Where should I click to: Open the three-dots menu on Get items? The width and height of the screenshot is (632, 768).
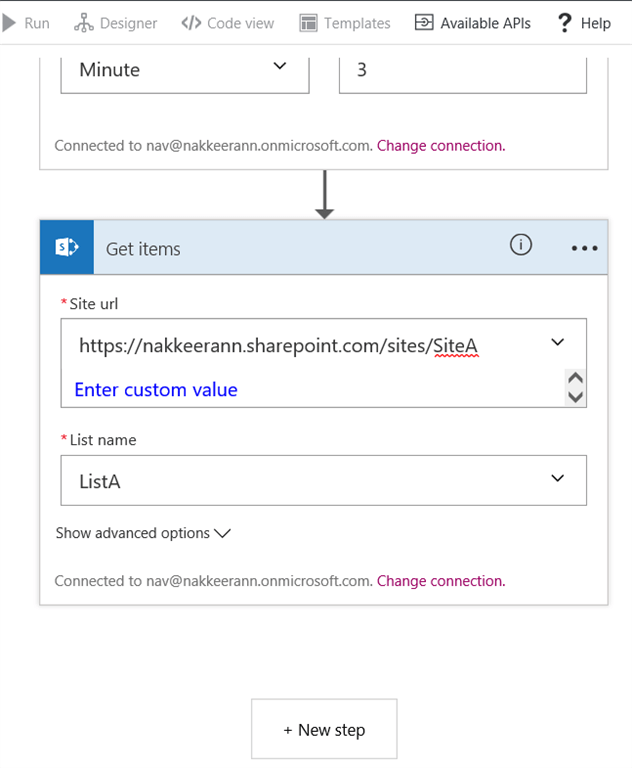click(584, 249)
